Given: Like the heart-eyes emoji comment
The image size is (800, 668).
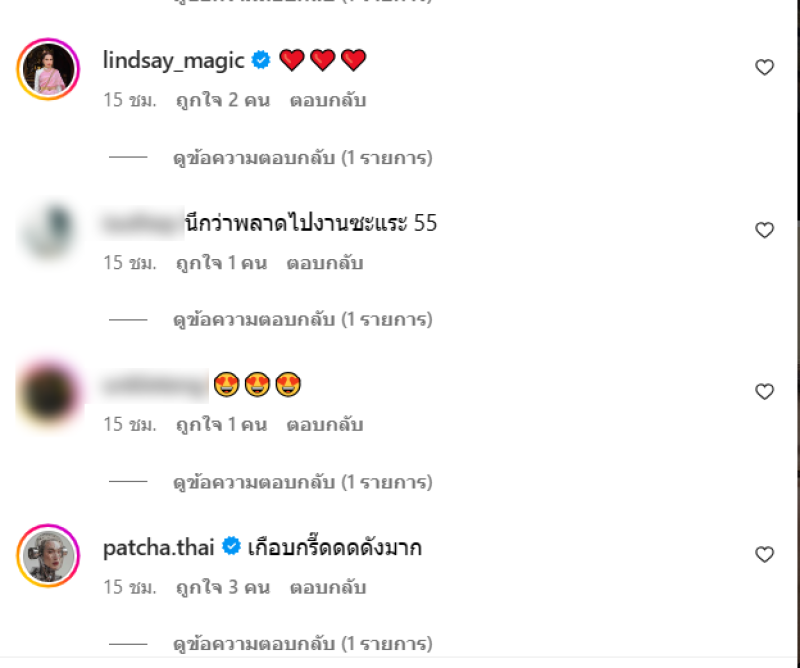Looking at the screenshot, I should [764, 391].
